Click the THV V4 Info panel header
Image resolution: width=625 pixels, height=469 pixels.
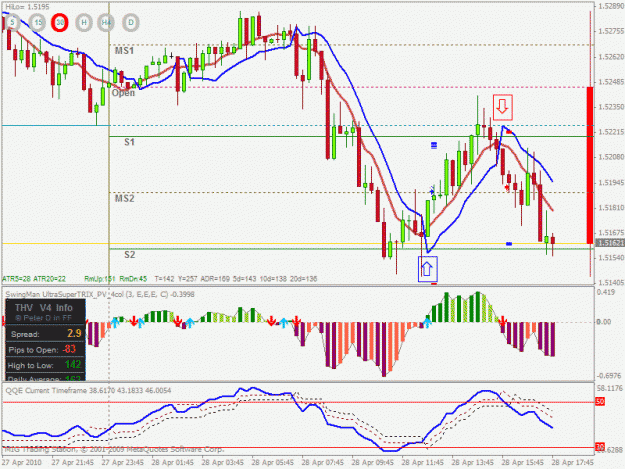44,308
